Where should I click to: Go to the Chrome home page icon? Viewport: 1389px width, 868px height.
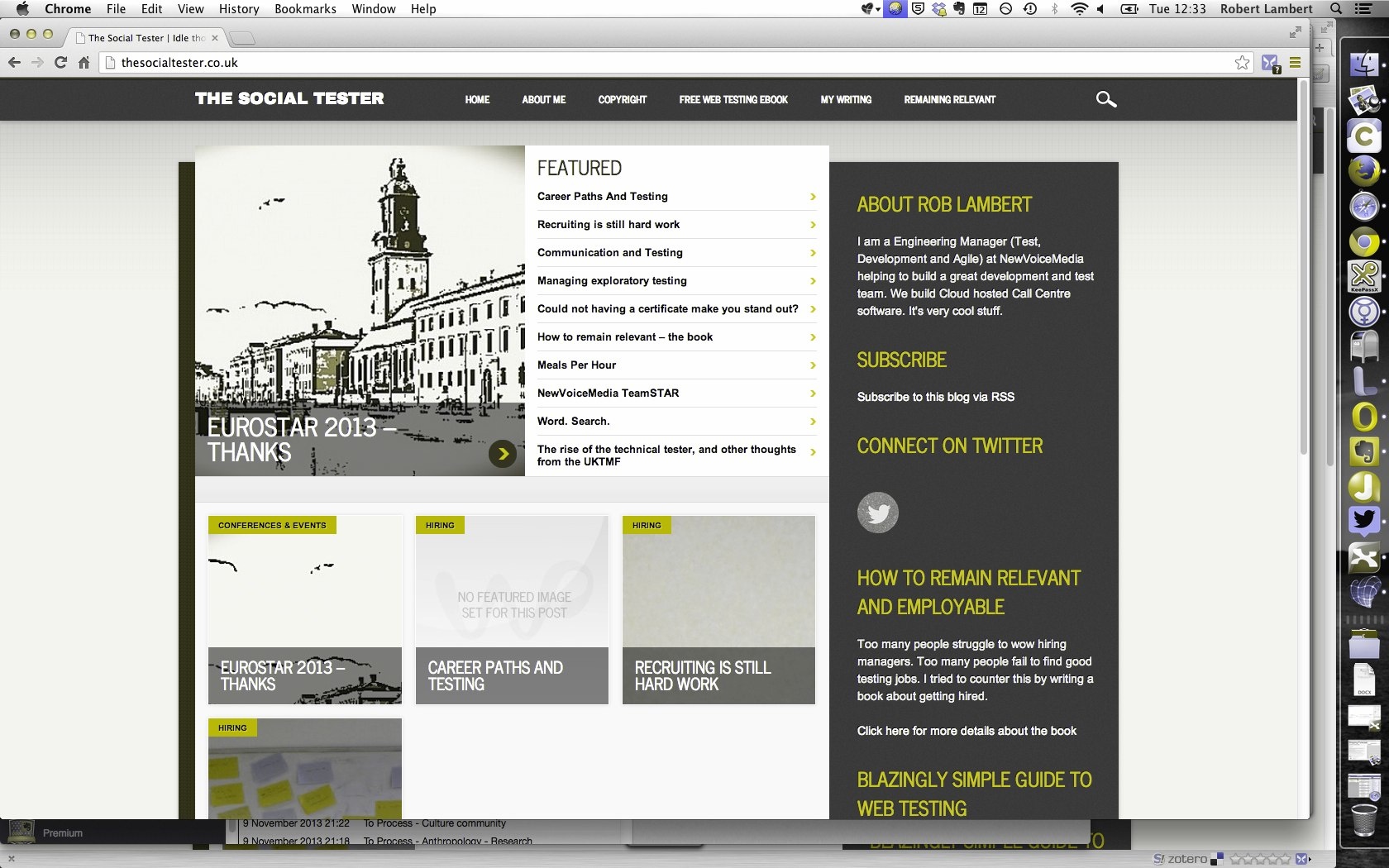84,63
